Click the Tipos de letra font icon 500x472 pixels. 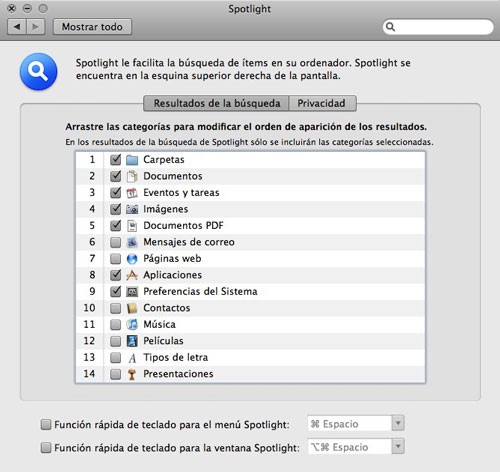point(132,358)
